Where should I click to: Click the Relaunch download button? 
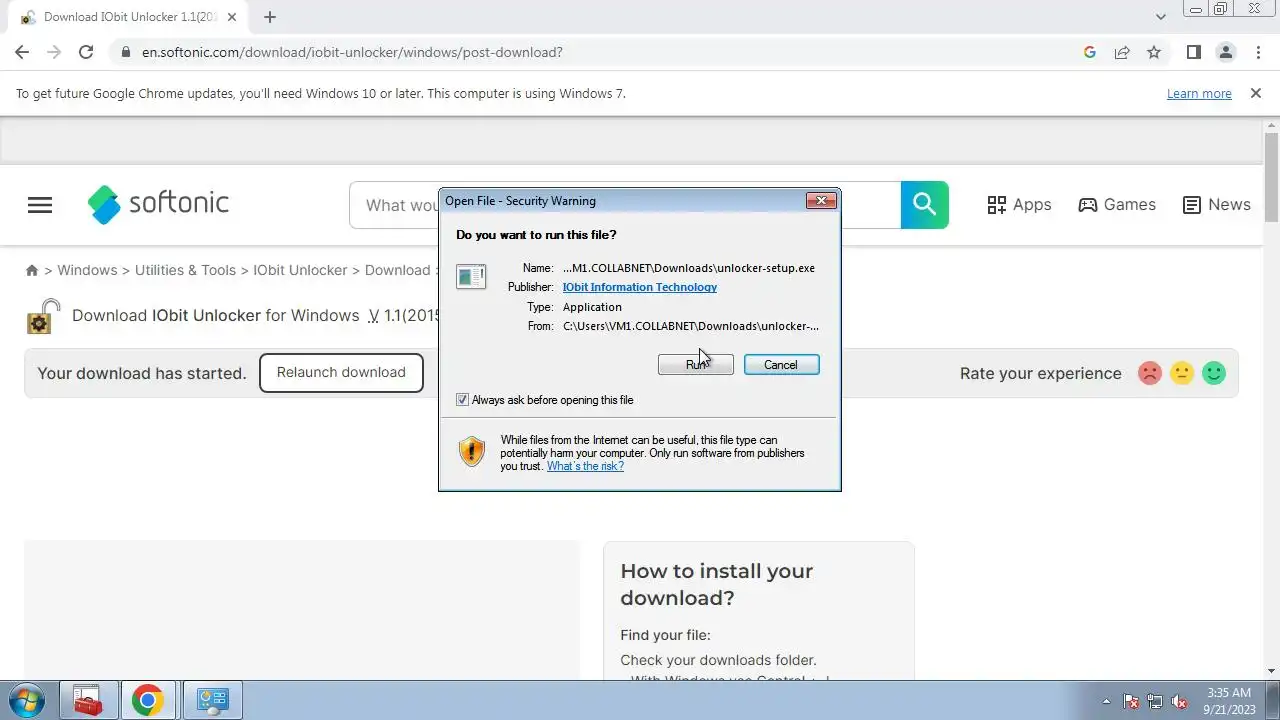point(341,372)
